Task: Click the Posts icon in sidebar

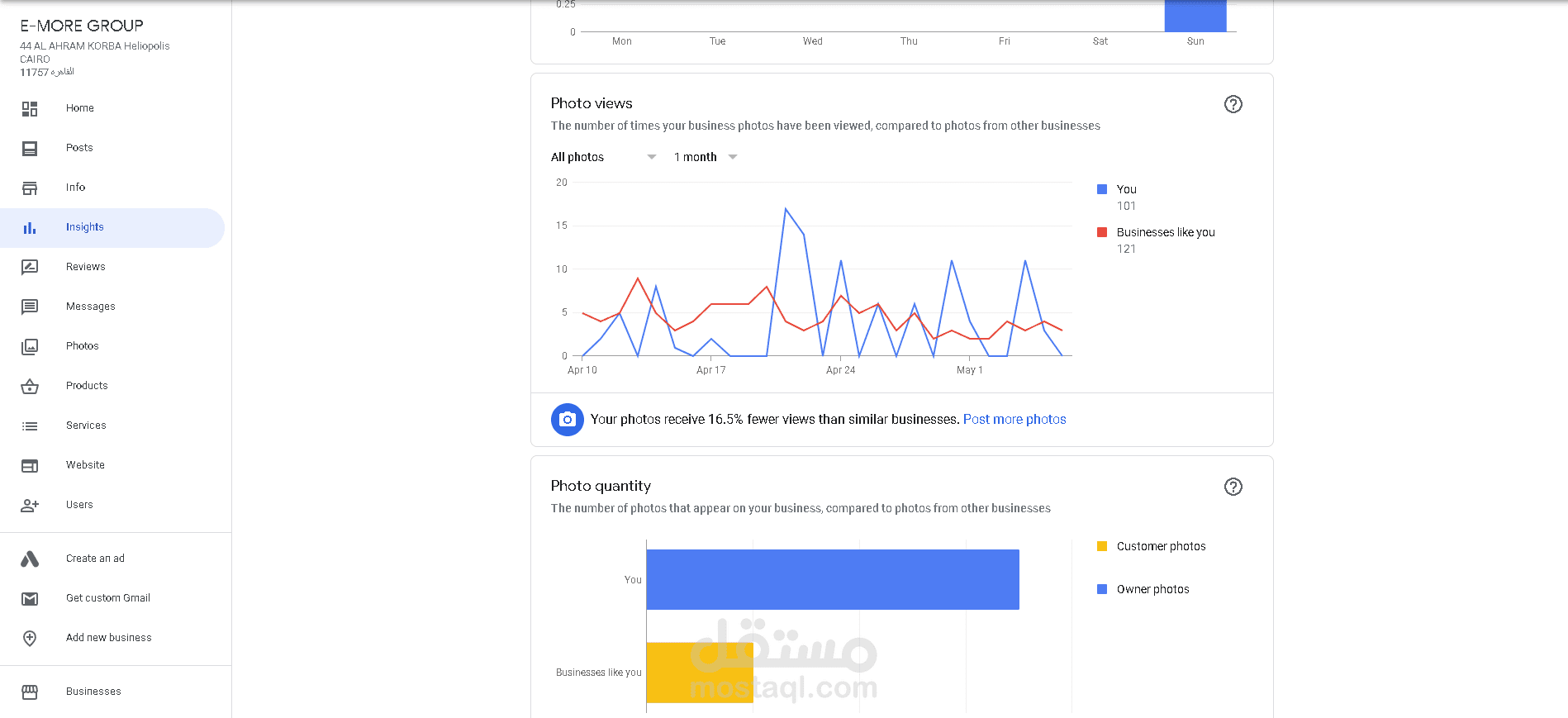Action: click(30, 148)
